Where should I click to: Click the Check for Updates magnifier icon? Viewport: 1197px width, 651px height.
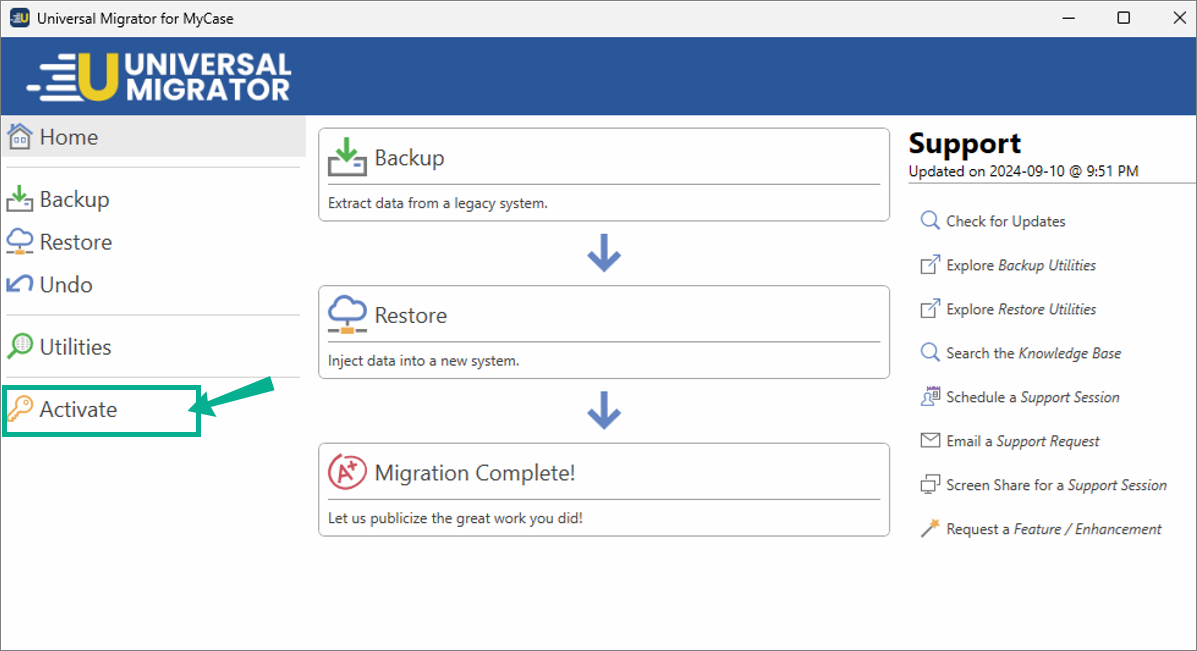930,221
